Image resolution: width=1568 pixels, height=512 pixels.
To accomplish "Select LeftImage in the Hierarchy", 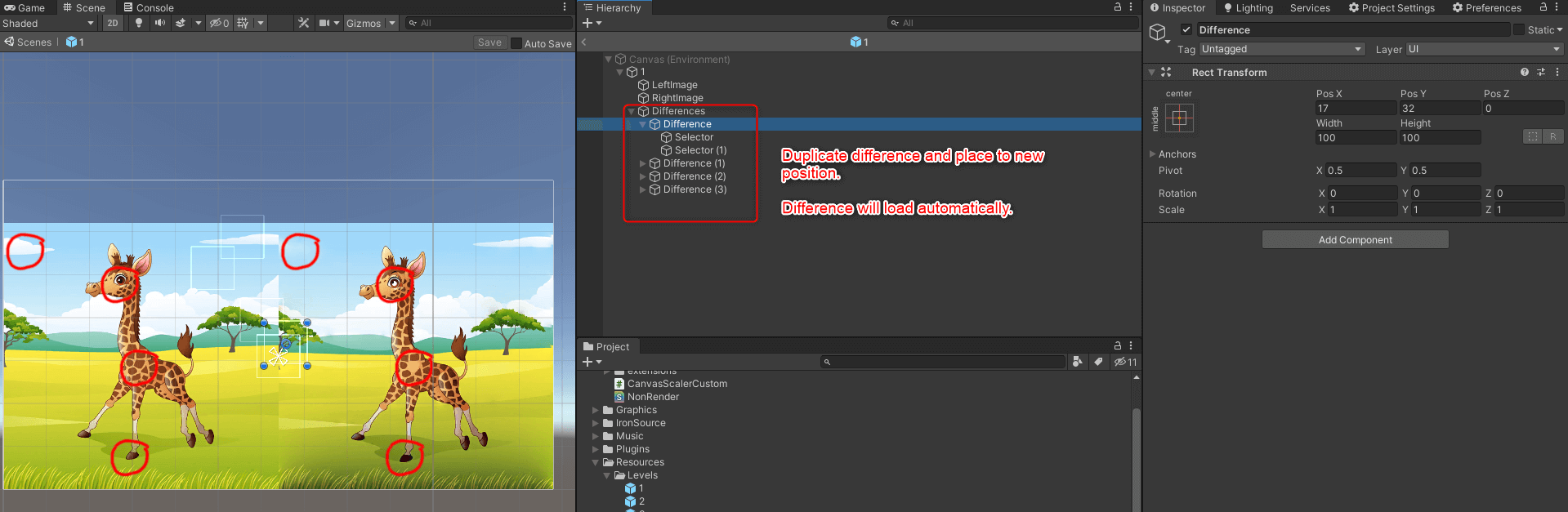I will pos(674,85).
